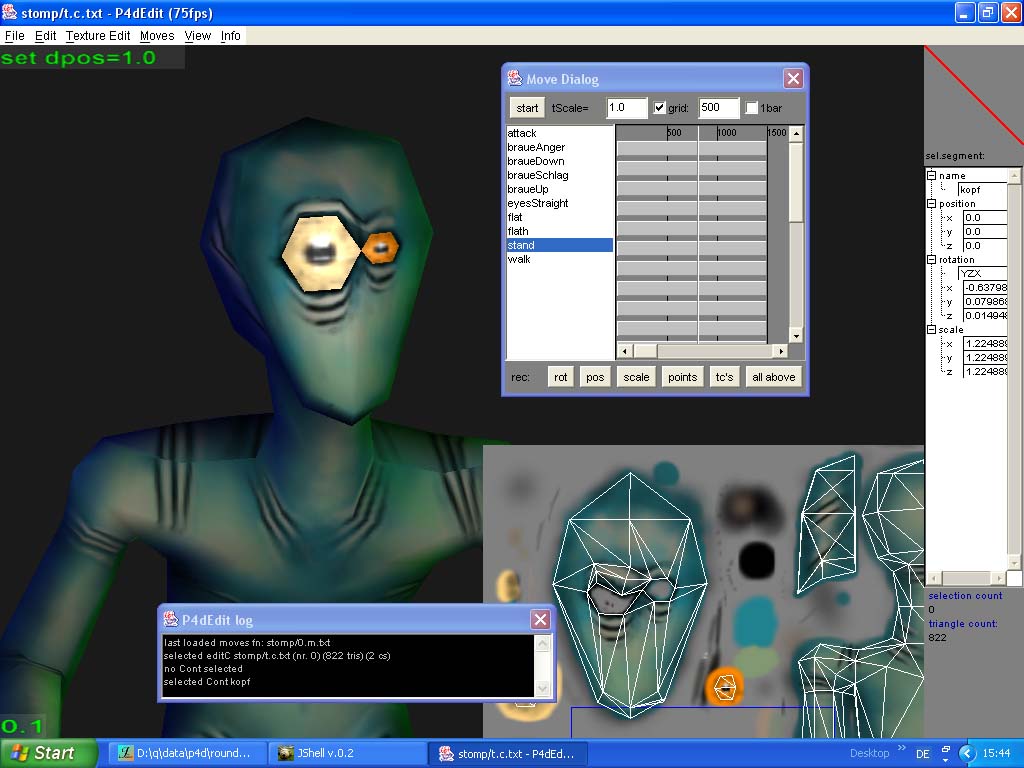Close the P4dEdit log window
This screenshot has width=1024, height=768.
tap(540, 620)
